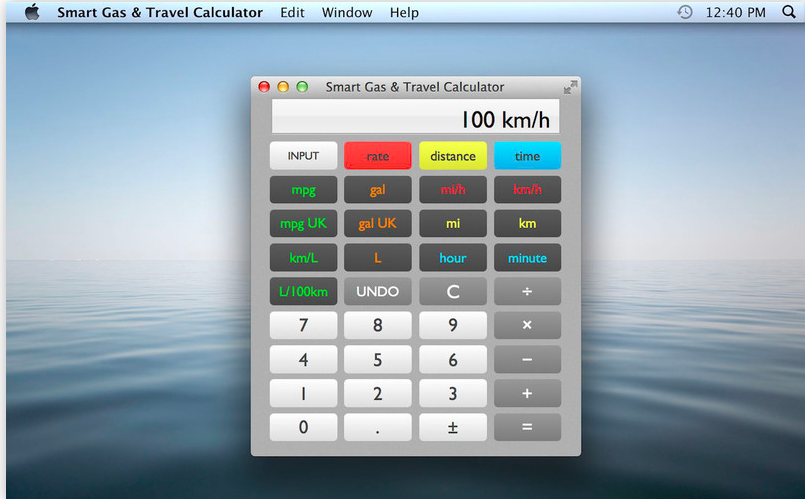Select the yellow distance mode button

click(452, 156)
